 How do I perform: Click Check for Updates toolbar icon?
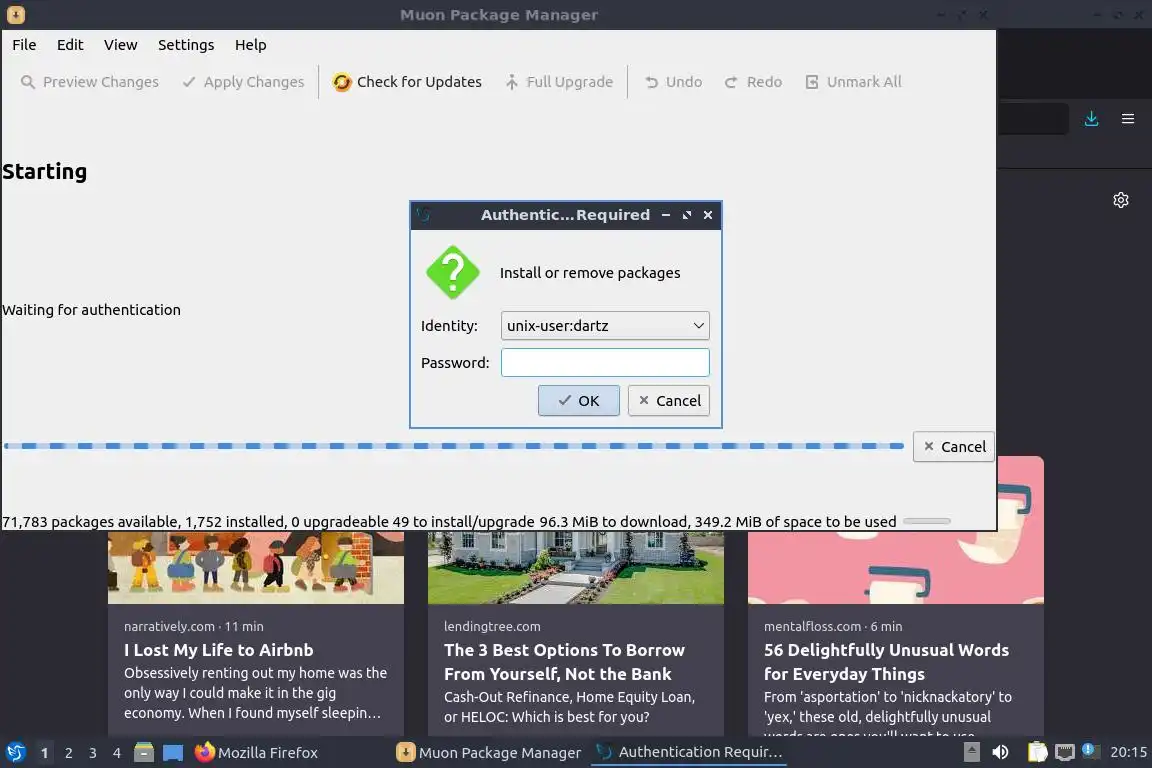(x=342, y=82)
